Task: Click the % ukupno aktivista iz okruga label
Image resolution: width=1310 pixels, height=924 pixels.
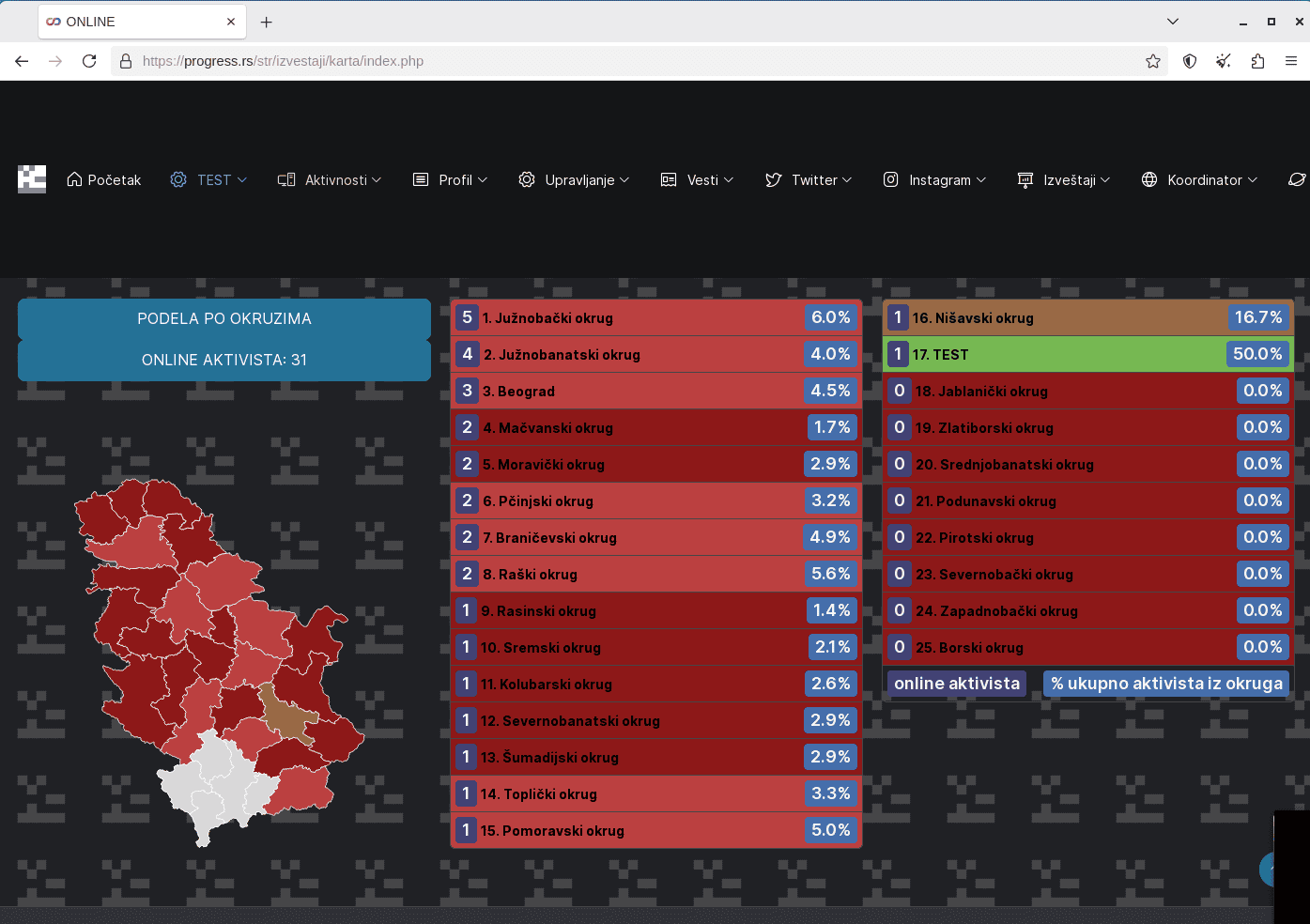Action: coord(1166,684)
